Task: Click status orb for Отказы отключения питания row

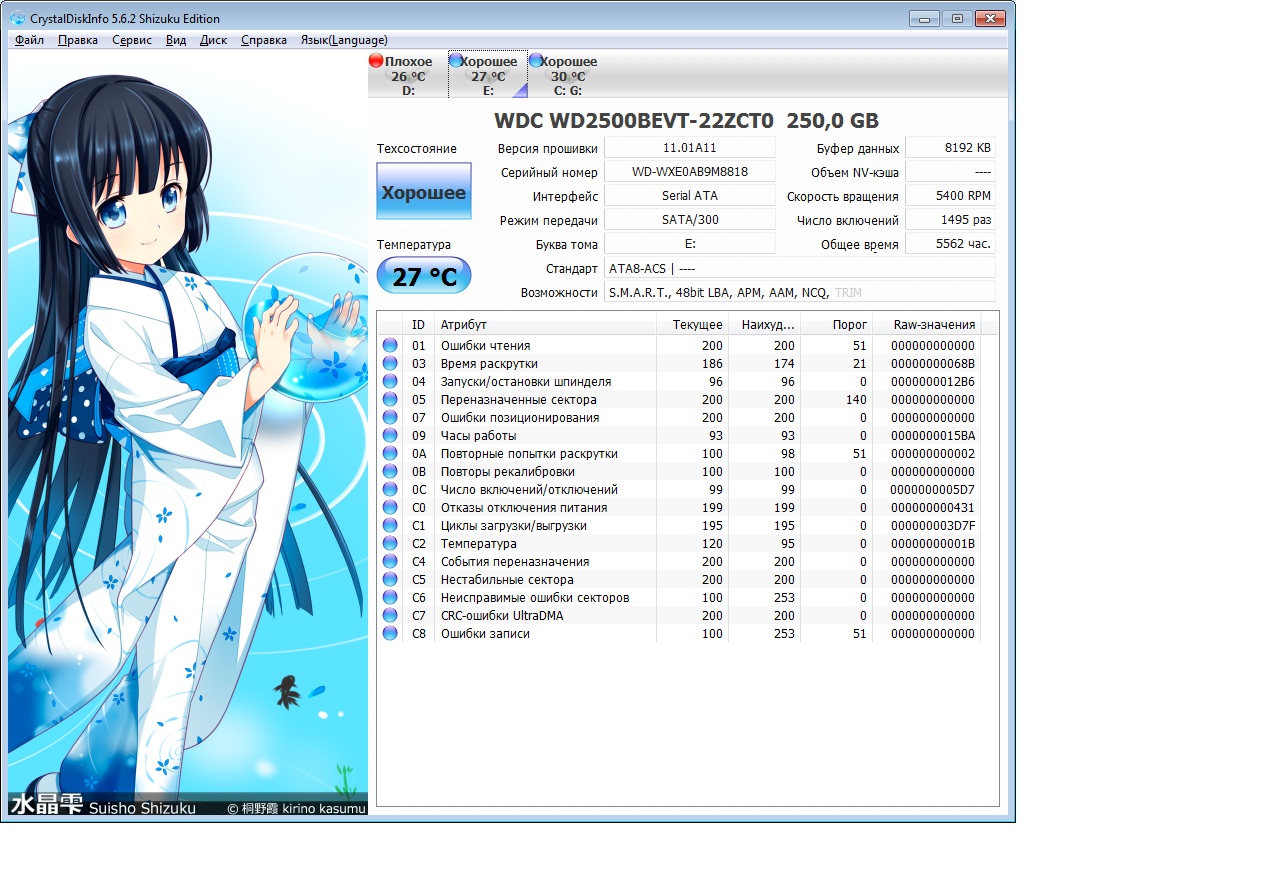Action: click(x=390, y=508)
